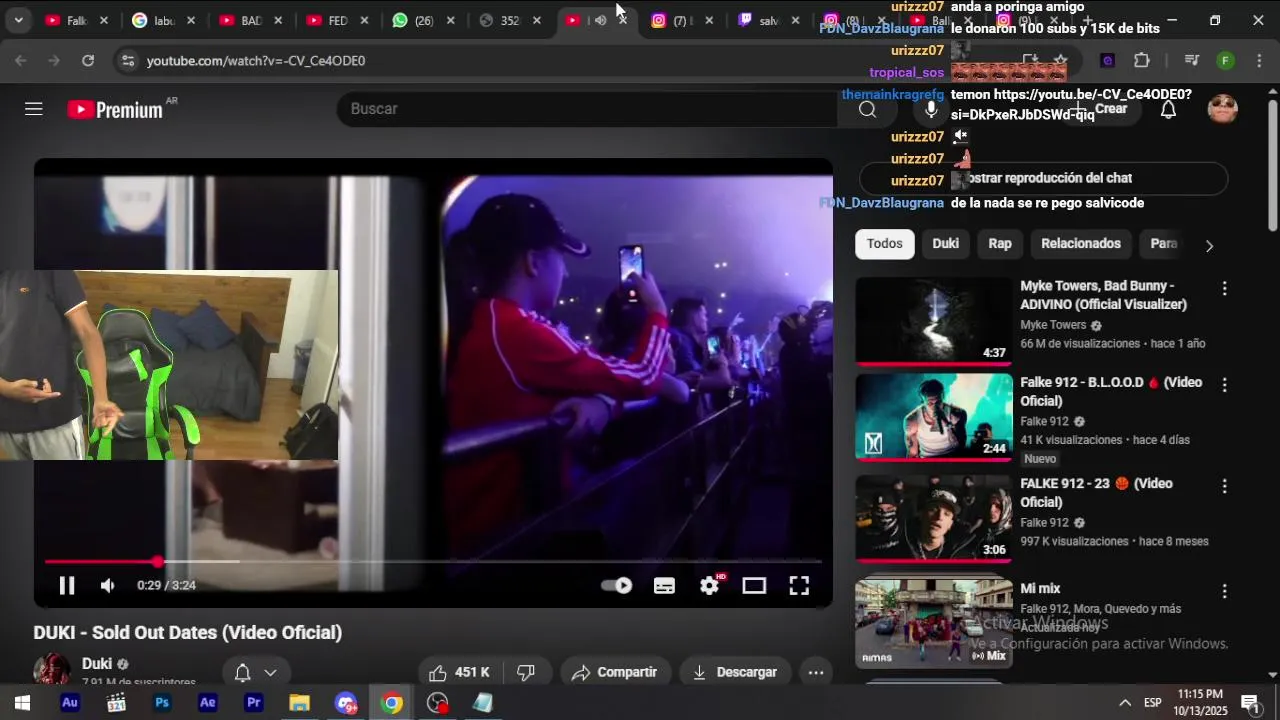Open Chrome three-dot menu
1280x720 pixels.
point(1259,61)
